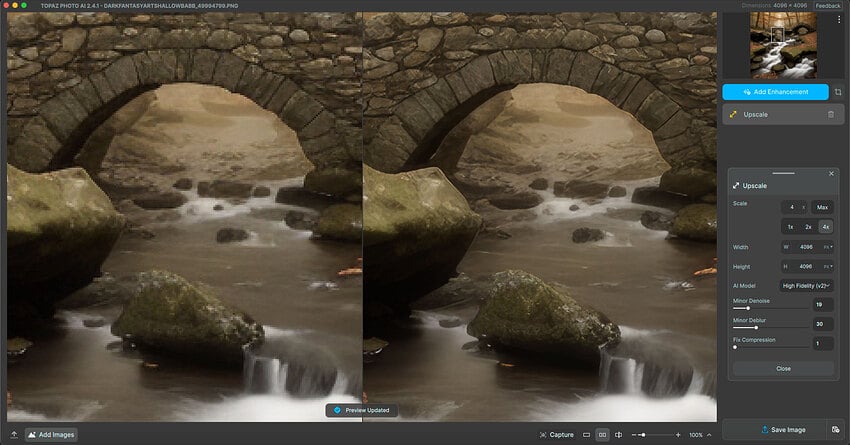850x445 pixels.
Task: Delete the Upscale enhancement with trash icon
Action: 830,115
